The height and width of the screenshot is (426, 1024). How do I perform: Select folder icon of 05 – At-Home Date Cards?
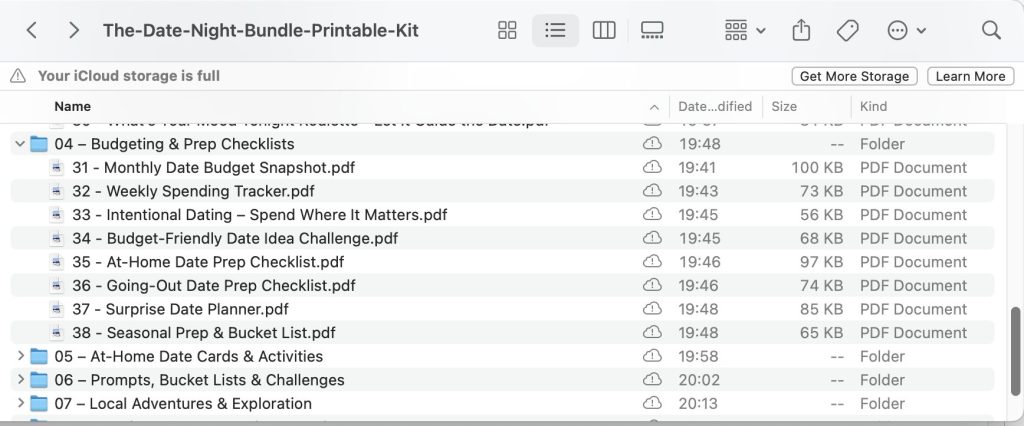click(39, 356)
